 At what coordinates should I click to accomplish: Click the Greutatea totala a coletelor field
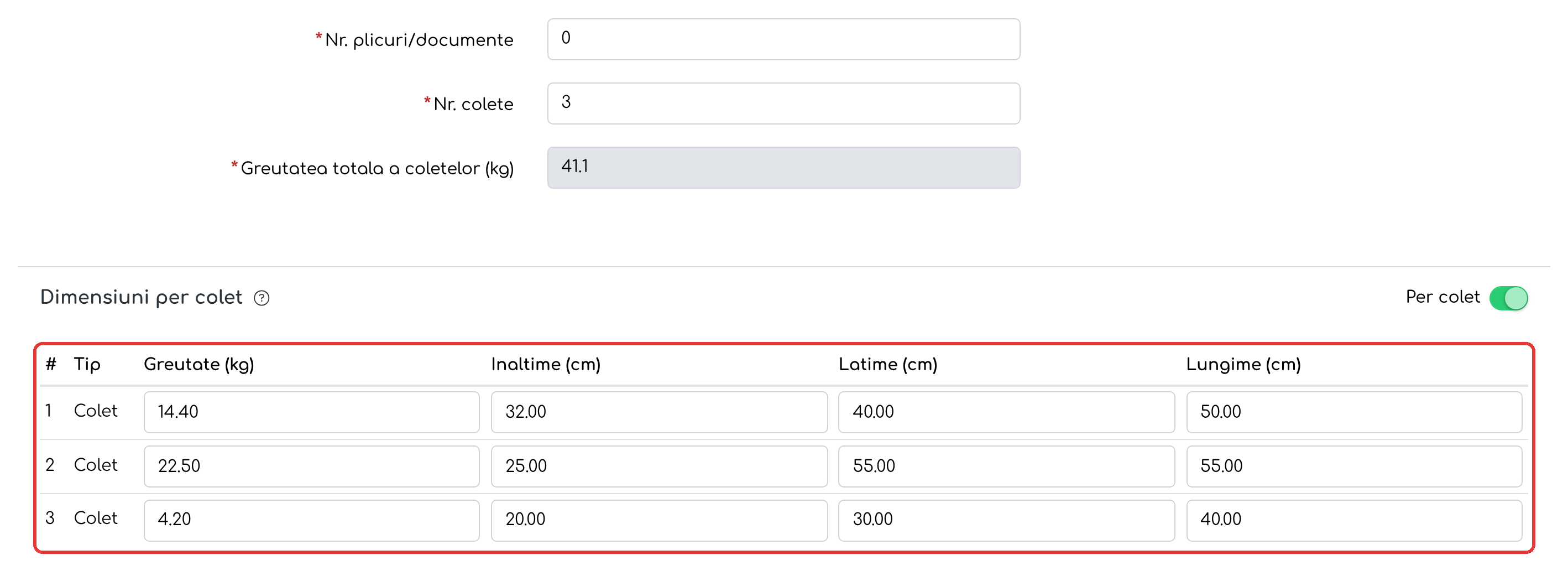[x=783, y=168]
